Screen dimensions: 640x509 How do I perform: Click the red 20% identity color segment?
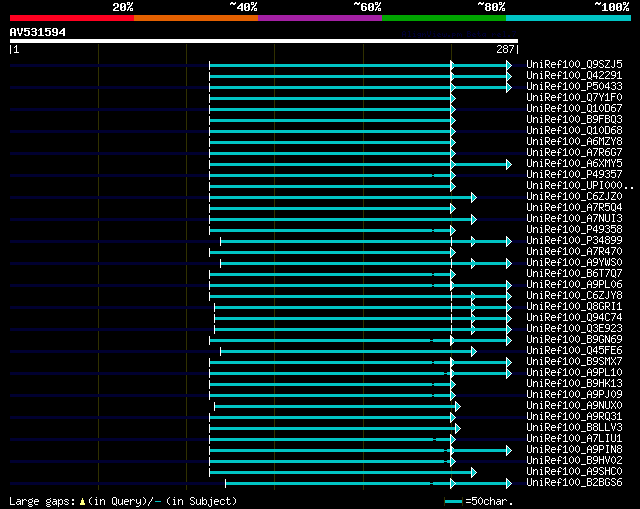tap(72, 18)
